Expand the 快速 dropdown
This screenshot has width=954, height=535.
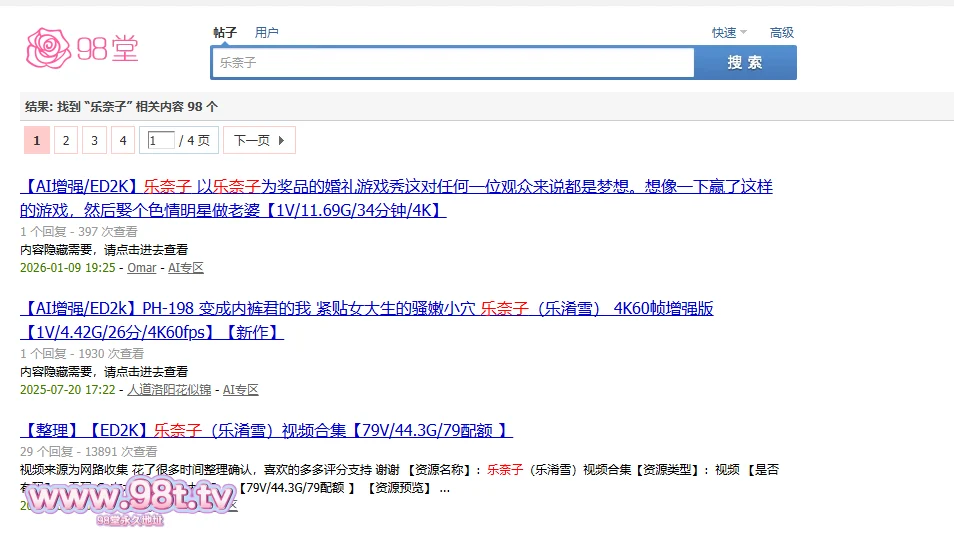[x=729, y=32]
